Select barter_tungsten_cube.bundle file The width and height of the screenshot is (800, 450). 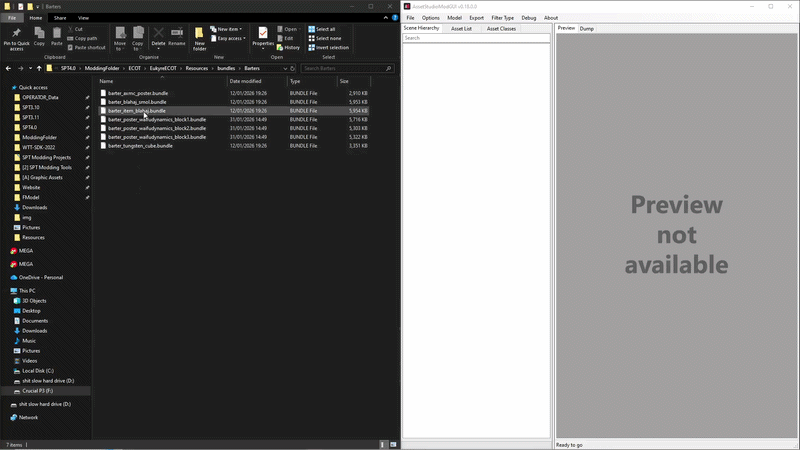(x=233, y=146)
